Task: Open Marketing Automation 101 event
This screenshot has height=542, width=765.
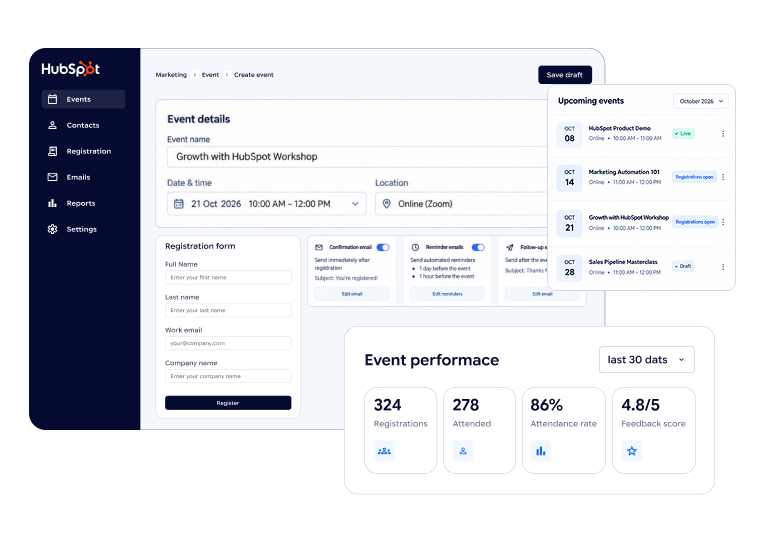Action: click(x=624, y=172)
